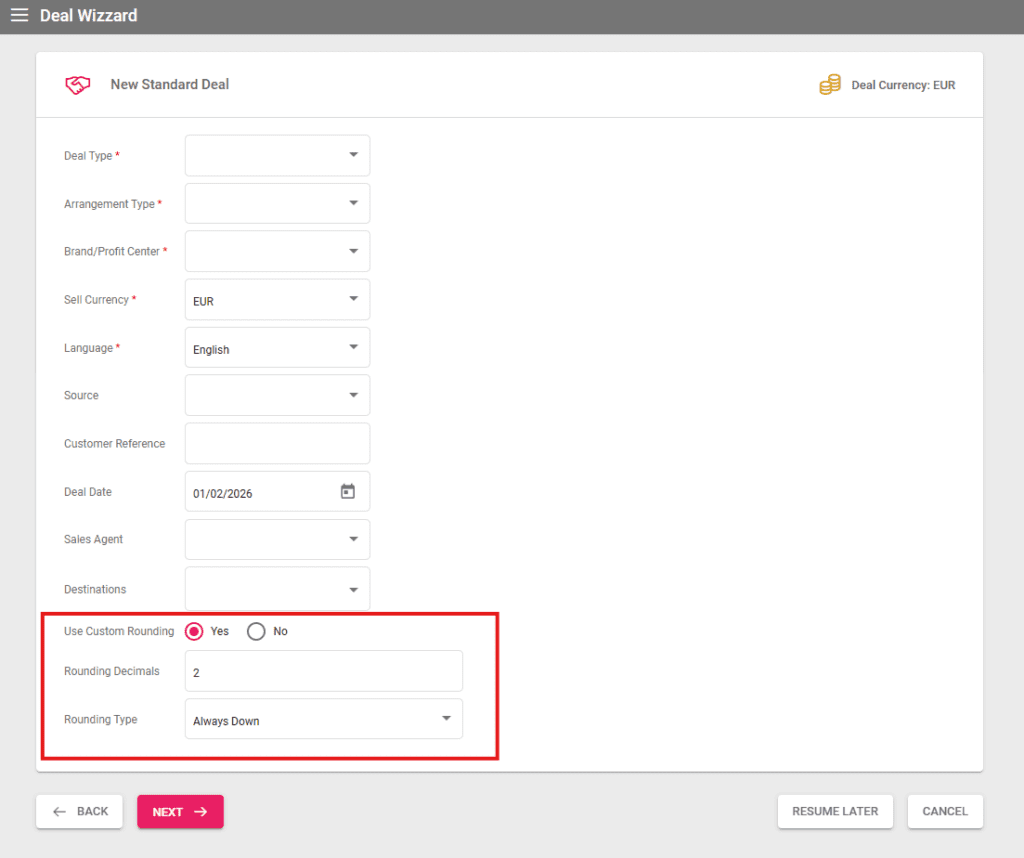
Task: Click the Customer Reference input field
Action: pyautogui.click(x=277, y=443)
